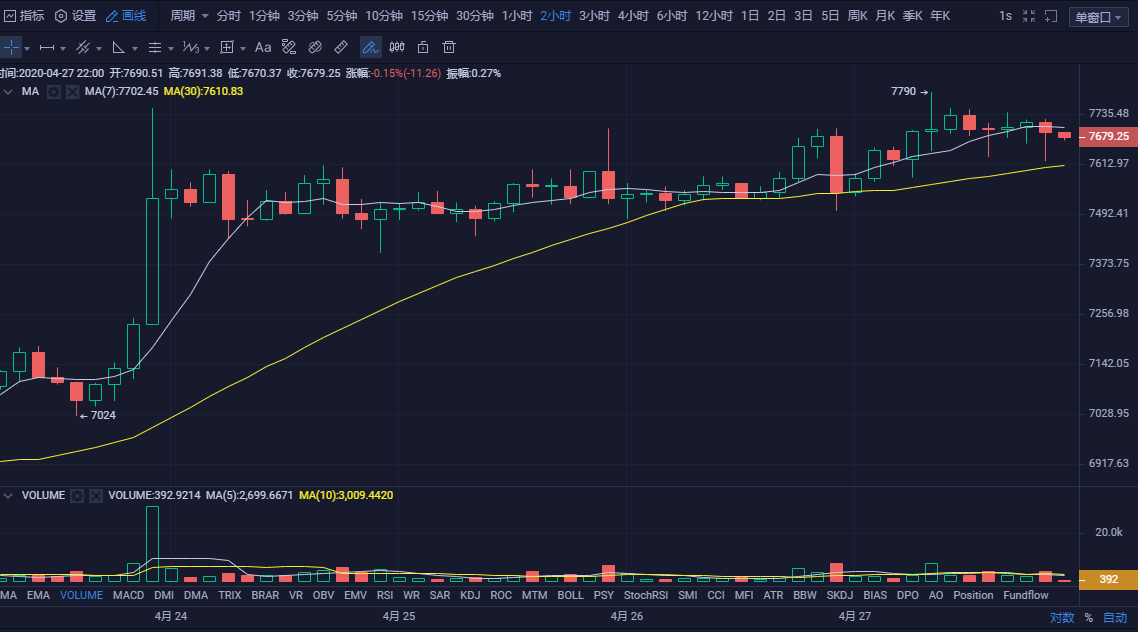Remove the VOLUME indicator with X icon
The height and width of the screenshot is (632, 1138).
click(96, 495)
